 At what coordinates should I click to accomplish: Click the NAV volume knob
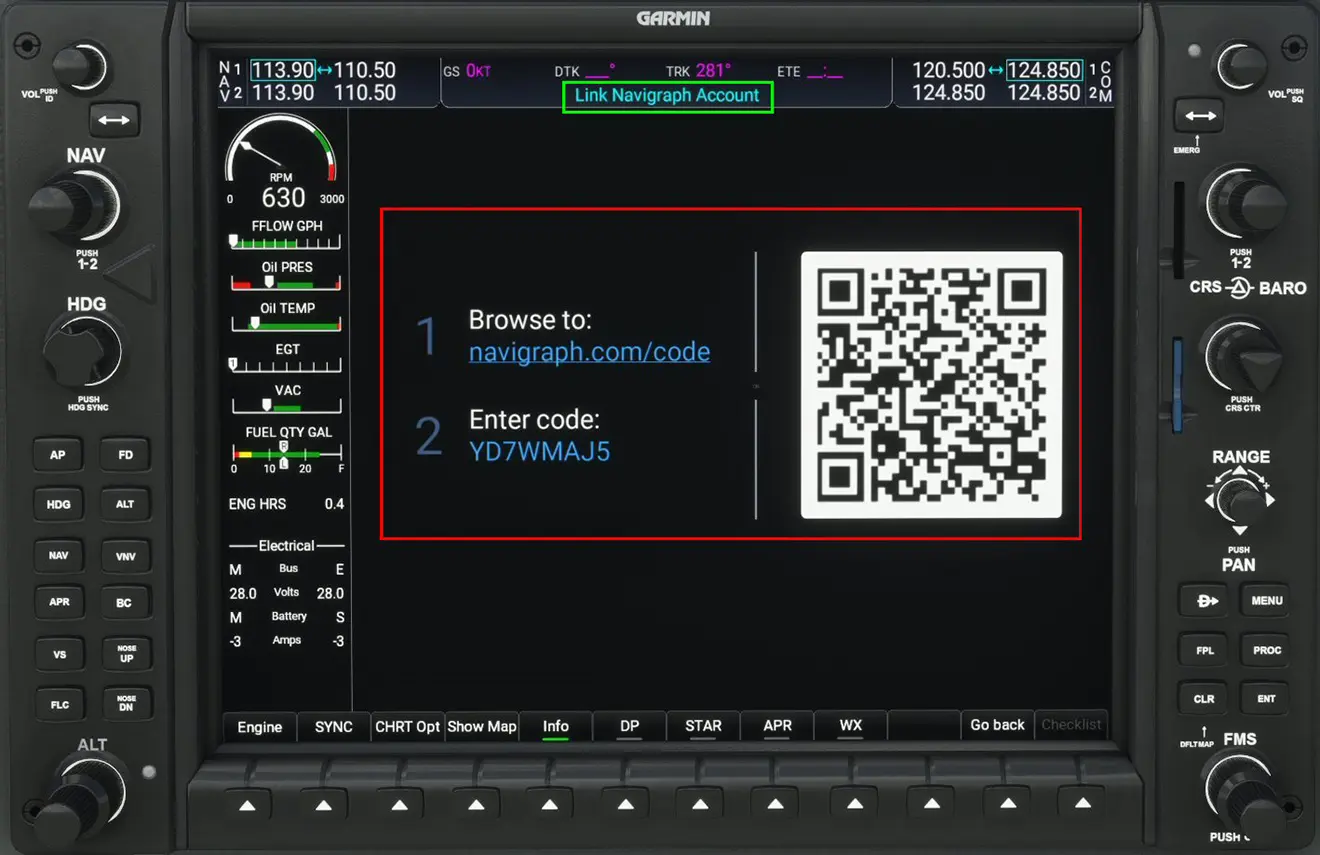coord(79,67)
